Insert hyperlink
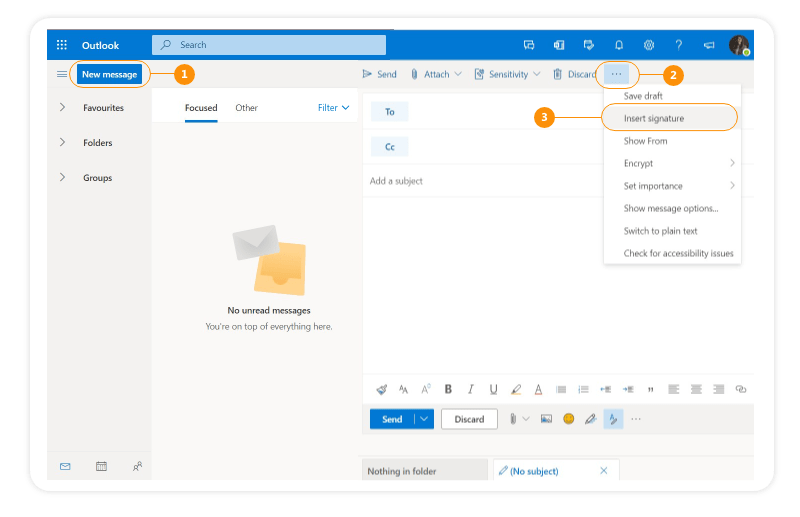800x517 pixels. (x=741, y=389)
